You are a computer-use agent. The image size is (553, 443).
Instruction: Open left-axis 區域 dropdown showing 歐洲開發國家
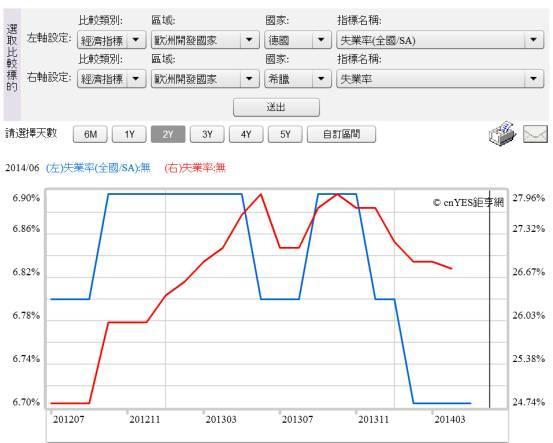(x=205, y=40)
